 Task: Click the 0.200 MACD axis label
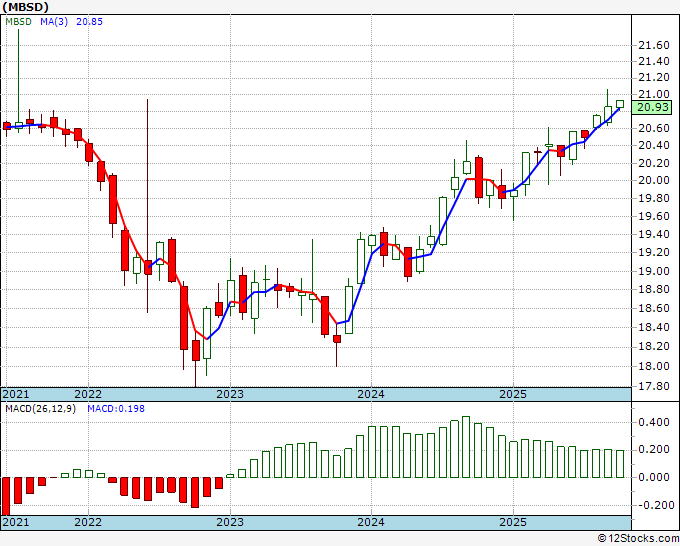click(656, 450)
